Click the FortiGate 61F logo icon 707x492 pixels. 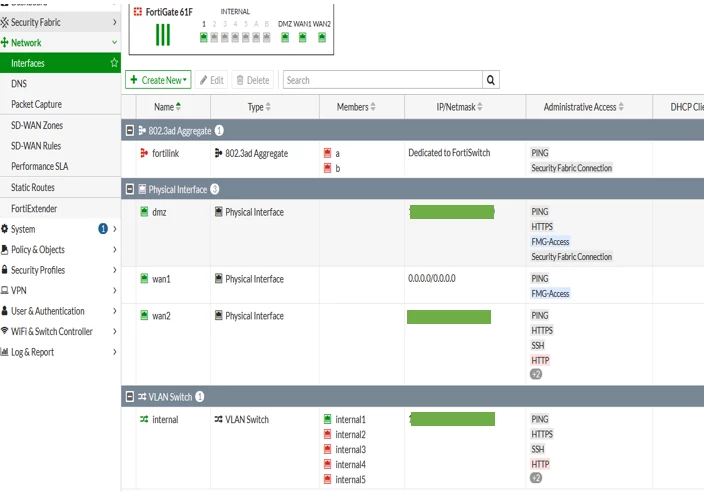click(x=138, y=12)
